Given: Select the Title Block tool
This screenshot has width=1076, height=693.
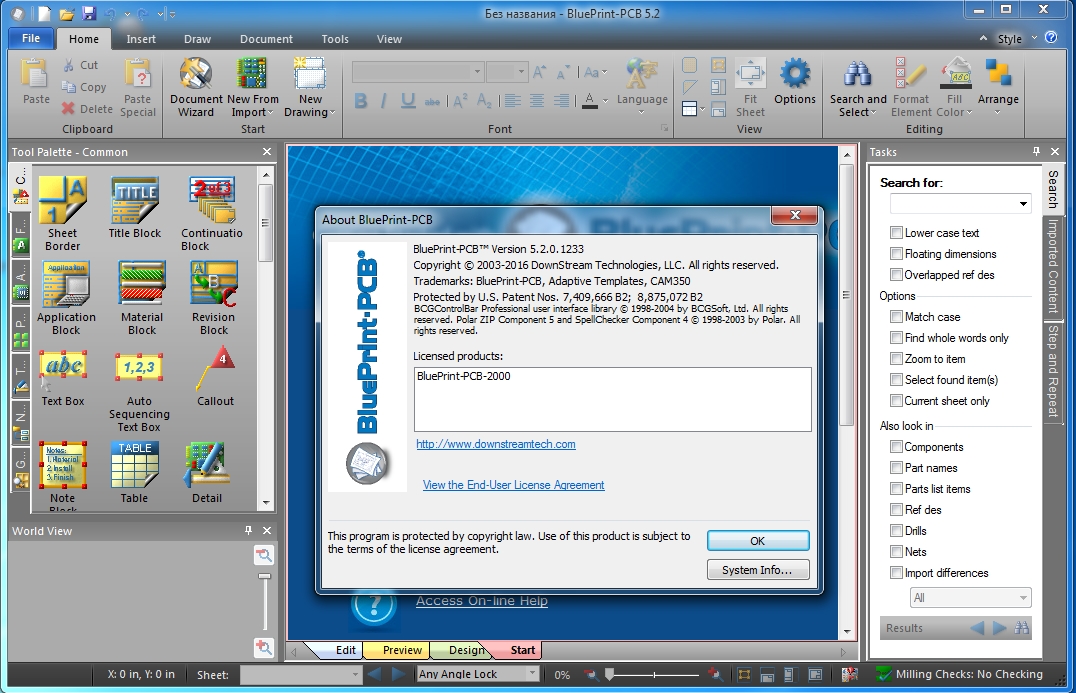Looking at the screenshot, I should click(134, 207).
